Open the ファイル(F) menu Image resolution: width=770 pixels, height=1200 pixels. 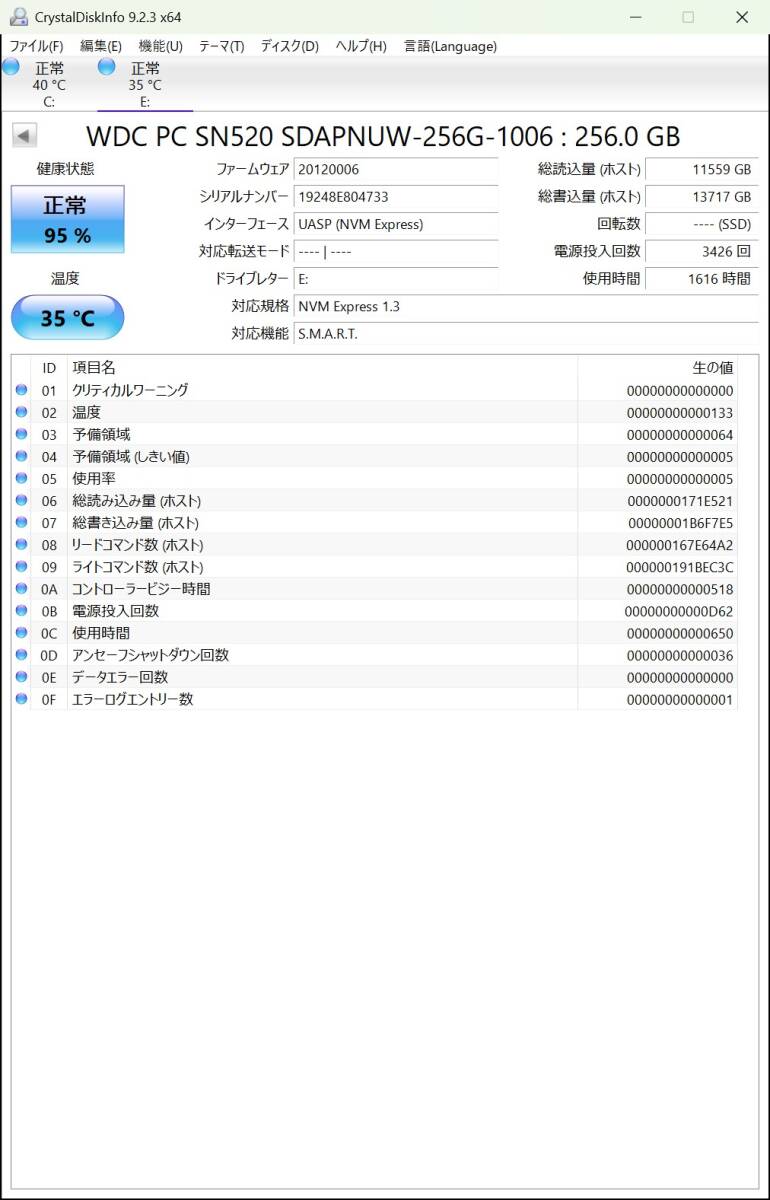point(36,46)
